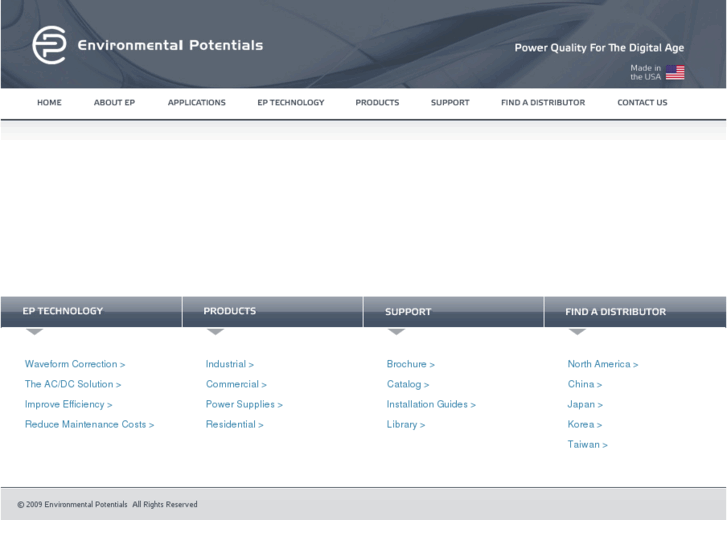
Task: Click the PRODUCTS section header
Action: [272, 312]
